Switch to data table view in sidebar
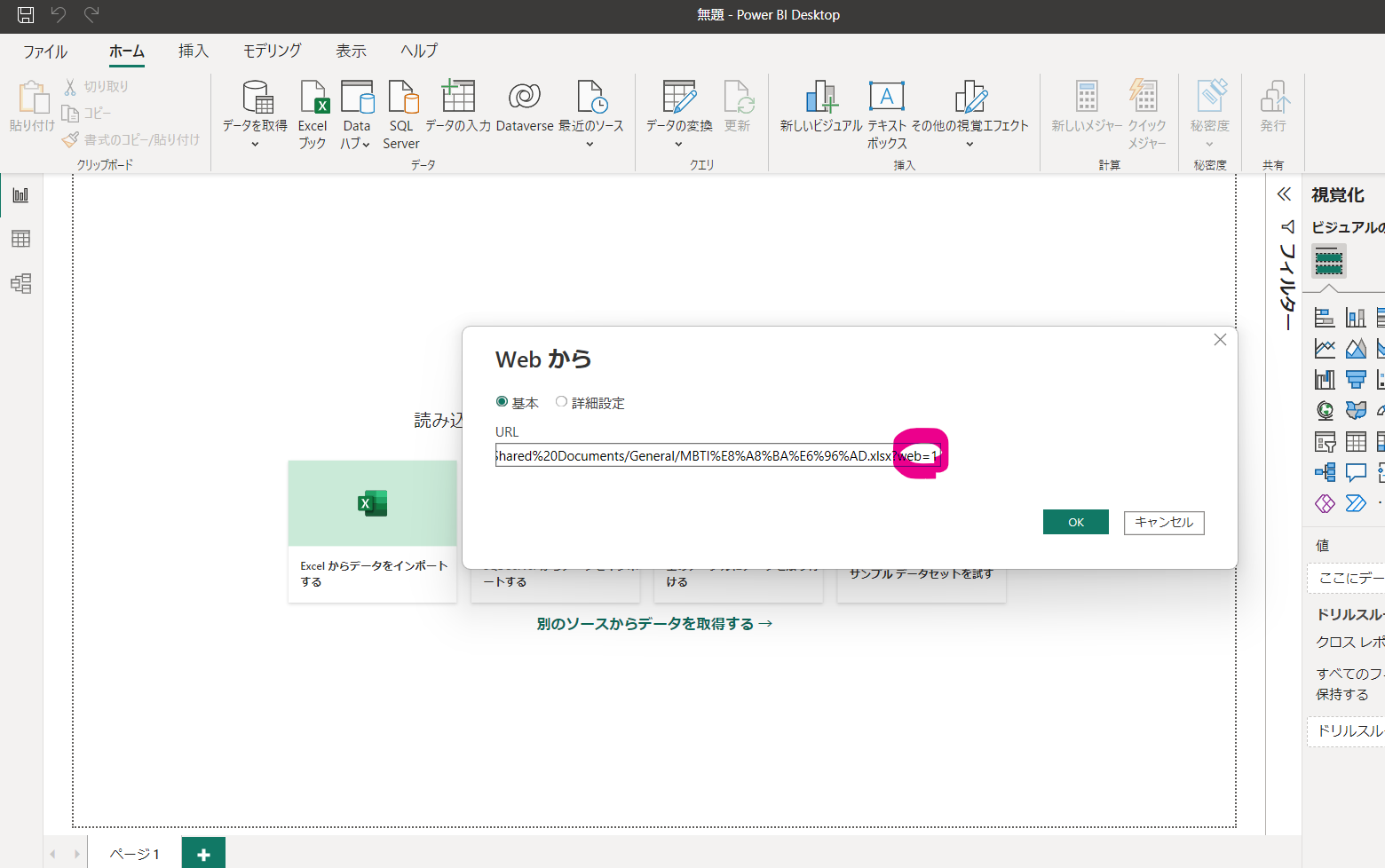1385x868 pixels. tap(20, 239)
